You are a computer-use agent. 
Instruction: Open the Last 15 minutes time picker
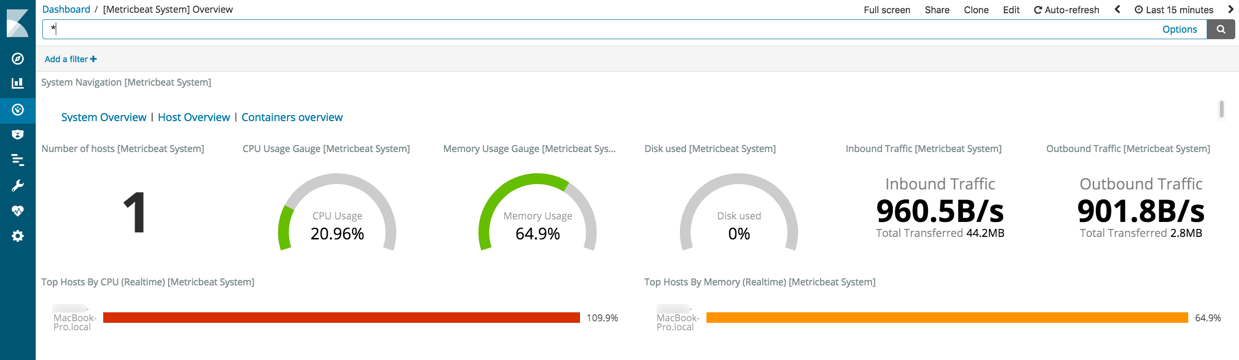[x=1173, y=10]
